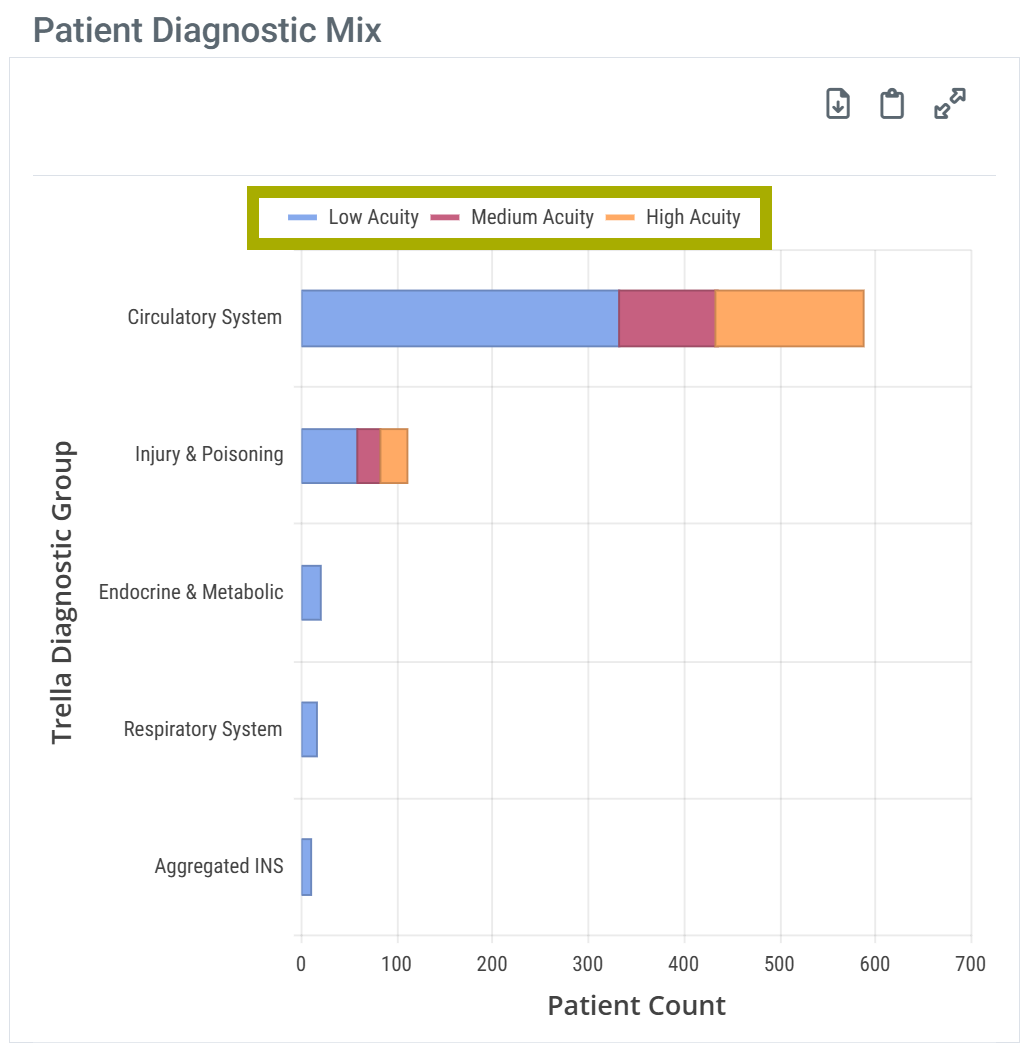Click the magenta Medium Acuity legend swatch
Screen dimensions: 1027x1059
point(445,217)
